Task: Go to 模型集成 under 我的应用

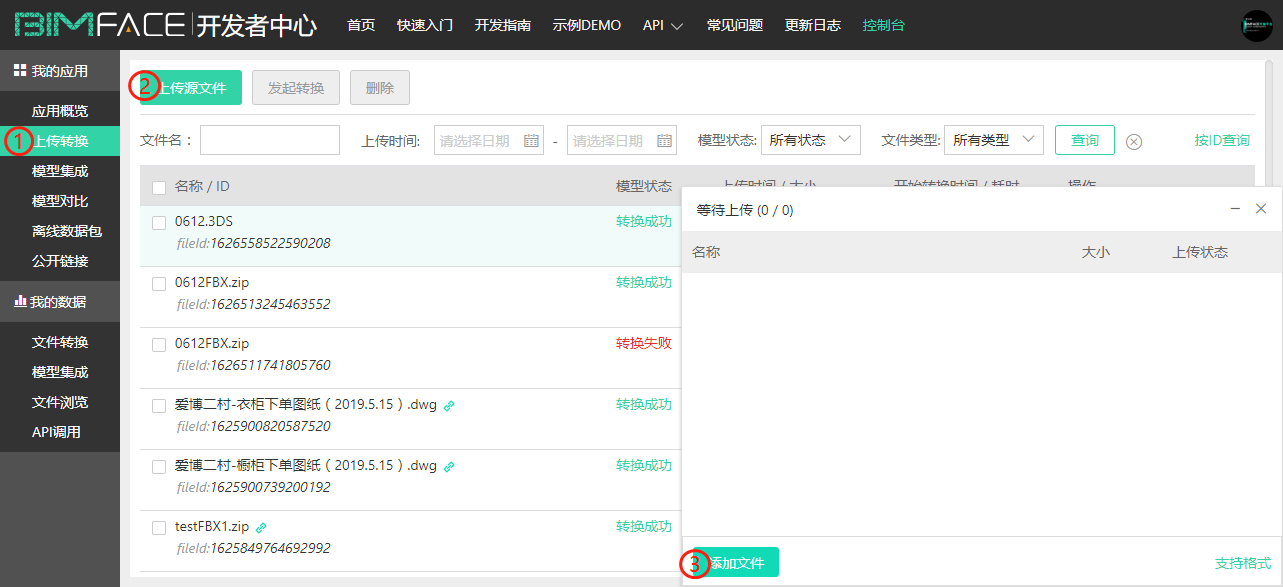Action: (x=60, y=171)
